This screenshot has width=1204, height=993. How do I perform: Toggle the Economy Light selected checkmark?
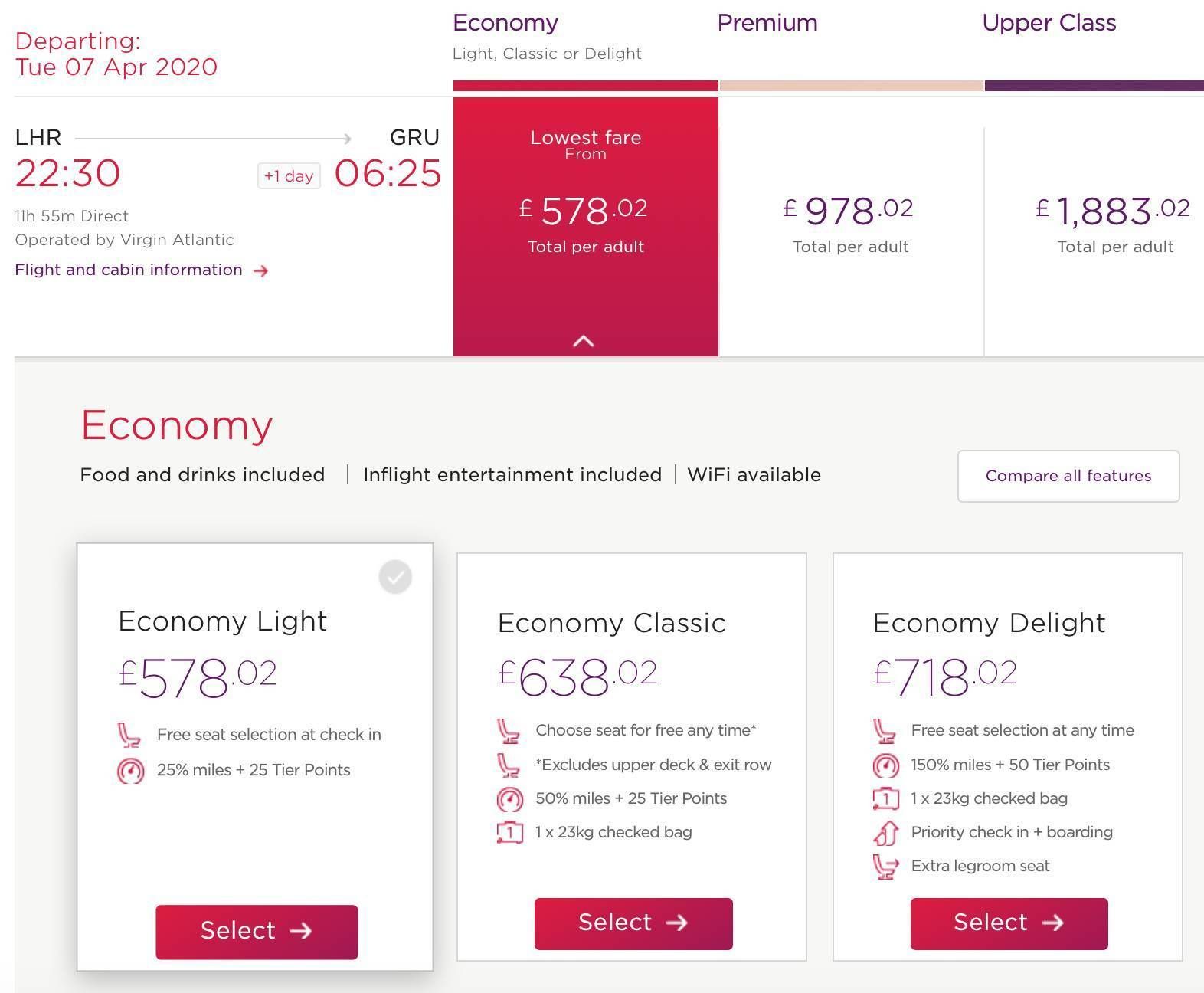[x=395, y=577]
